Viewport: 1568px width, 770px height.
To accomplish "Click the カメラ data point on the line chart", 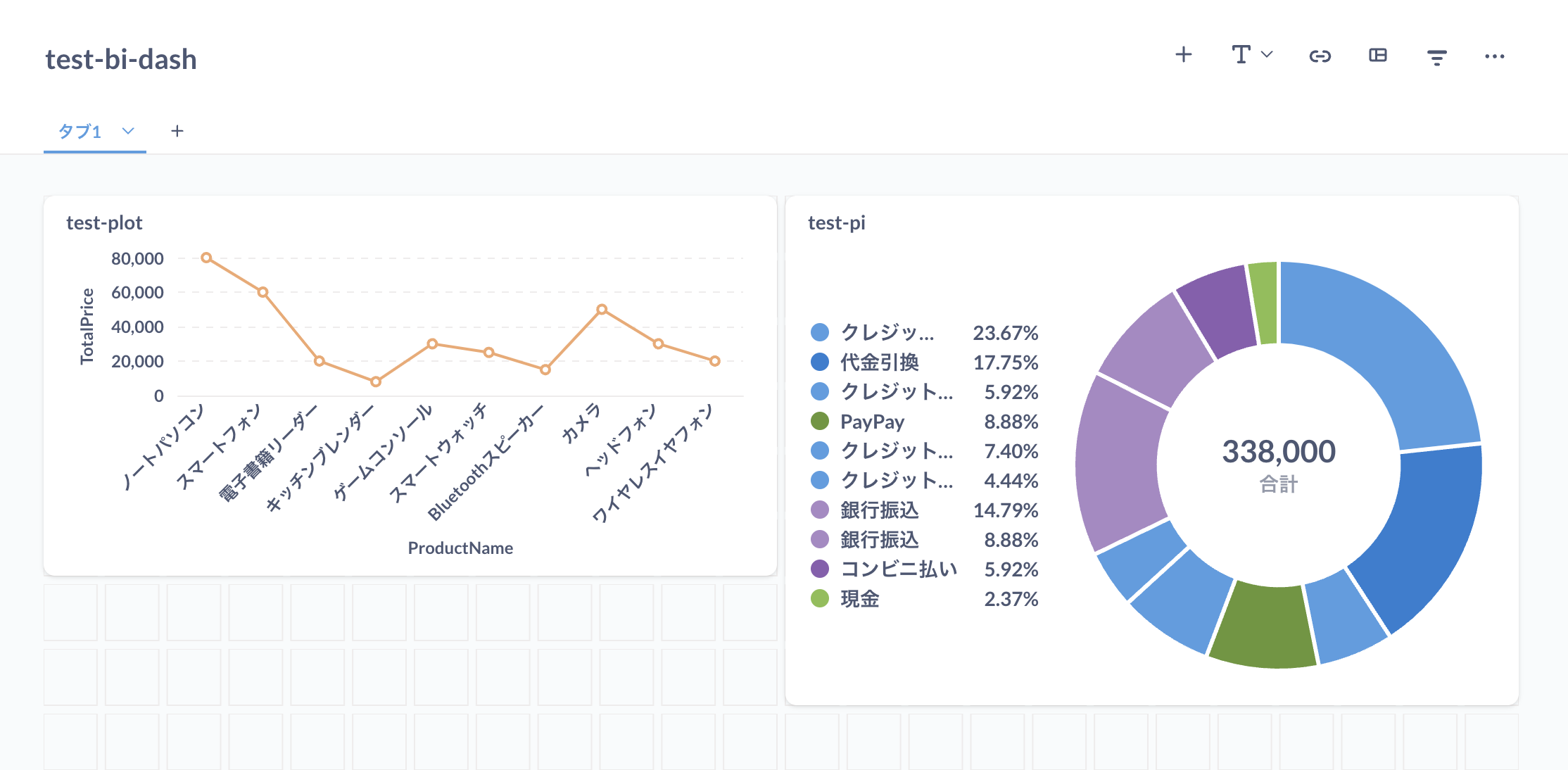I will 602,308.
